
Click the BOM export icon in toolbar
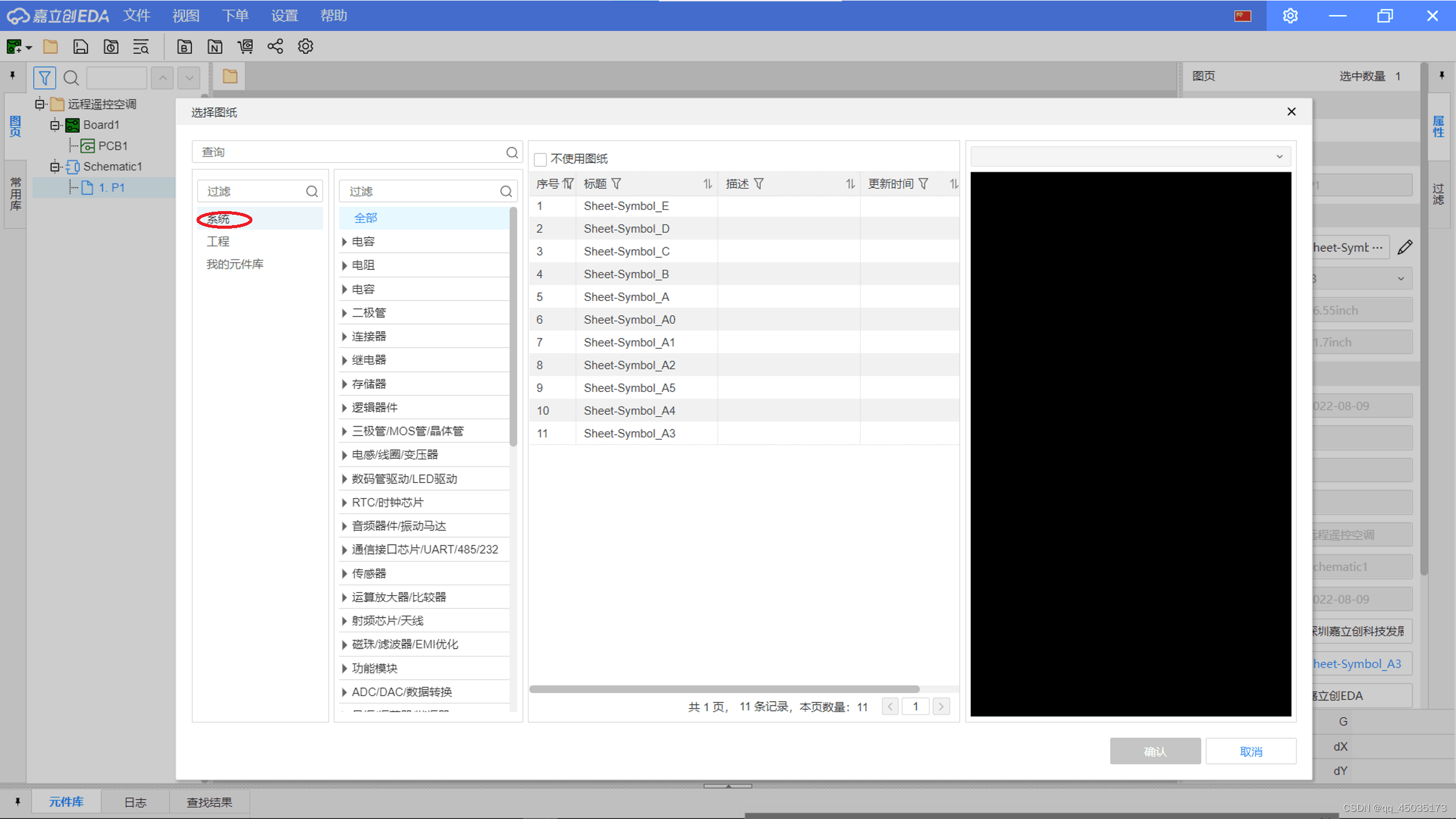point(184,47)
